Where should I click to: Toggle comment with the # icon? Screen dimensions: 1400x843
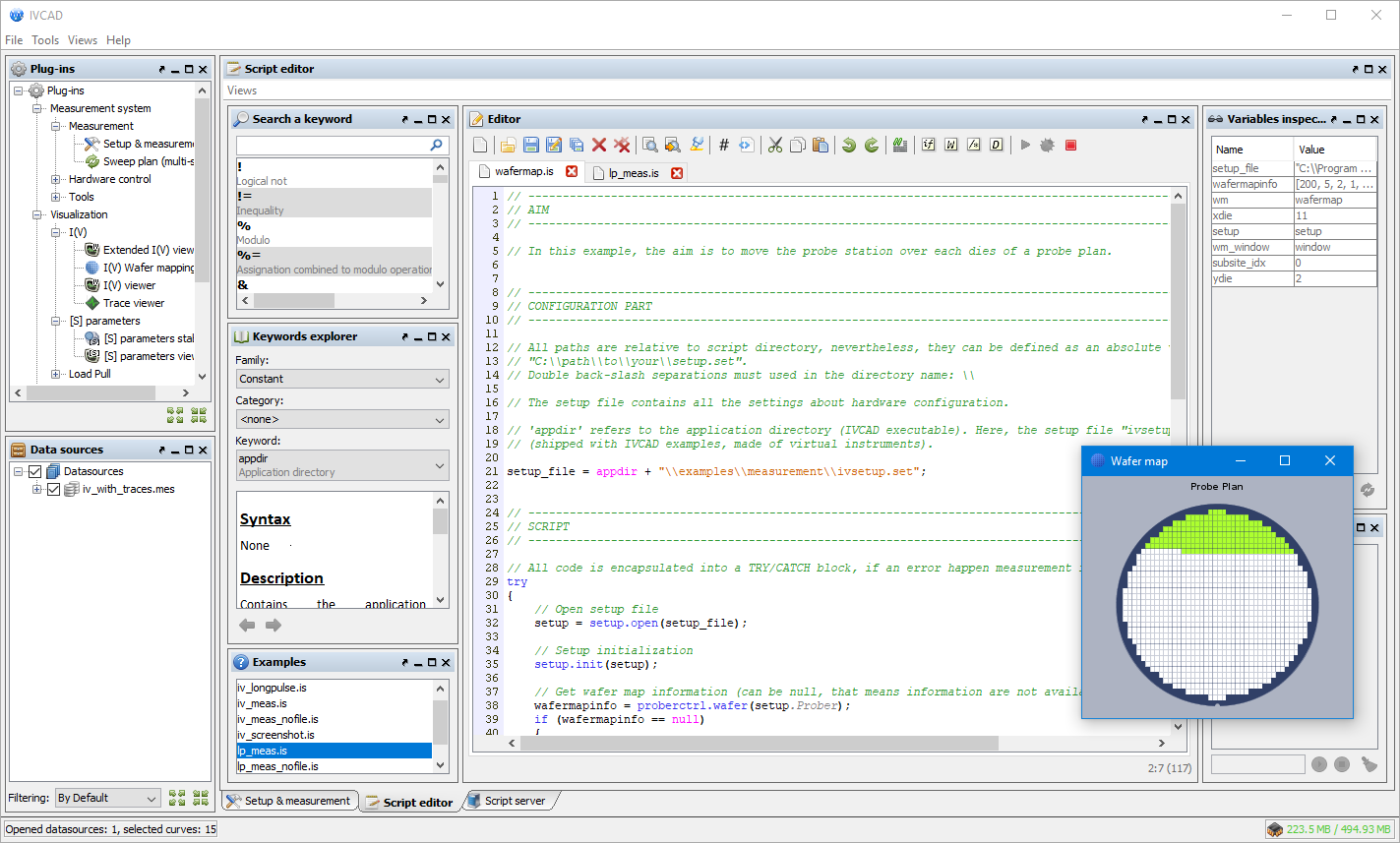[x=724, y=145]
